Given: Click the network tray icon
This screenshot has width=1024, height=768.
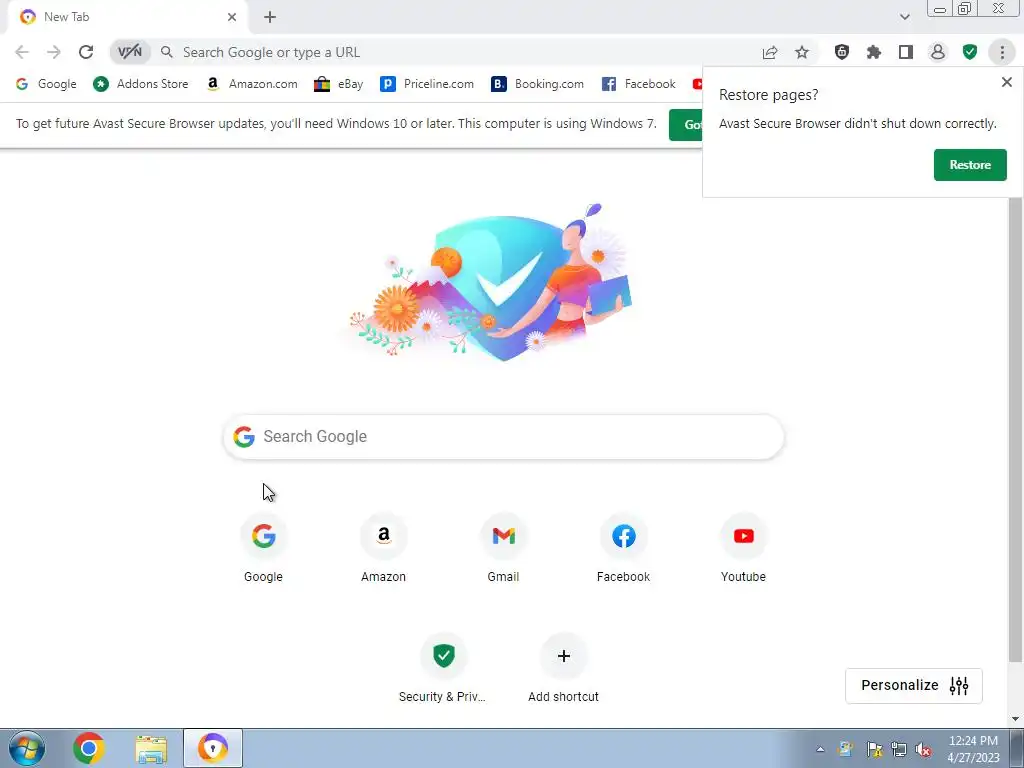Looking at the screenshot, I should click(899, 750).
